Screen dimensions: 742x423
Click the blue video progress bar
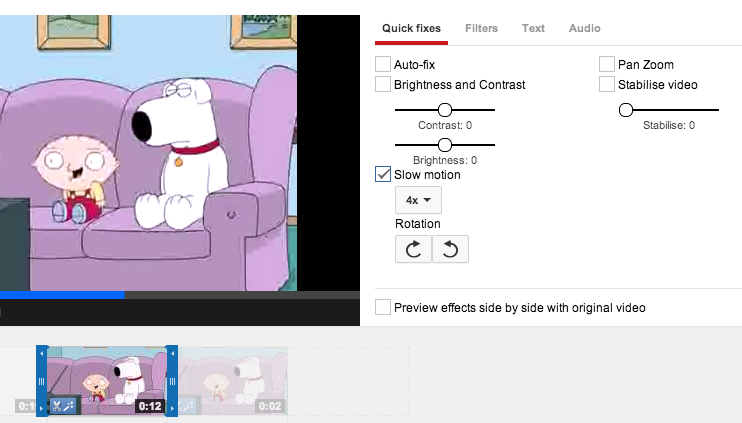coord(62,295)
